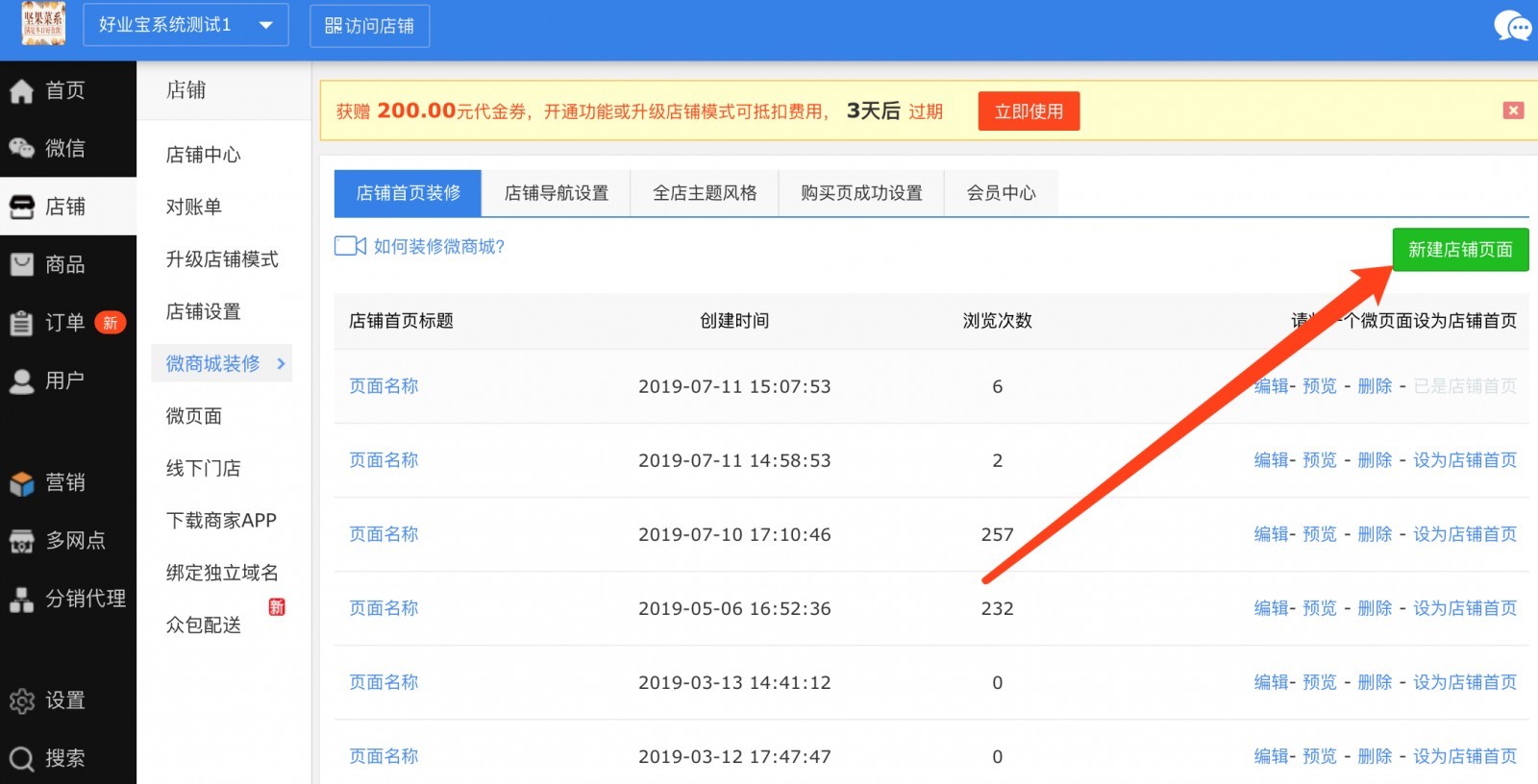Select the 店铺 store sidebar icon

coord(21,207)
